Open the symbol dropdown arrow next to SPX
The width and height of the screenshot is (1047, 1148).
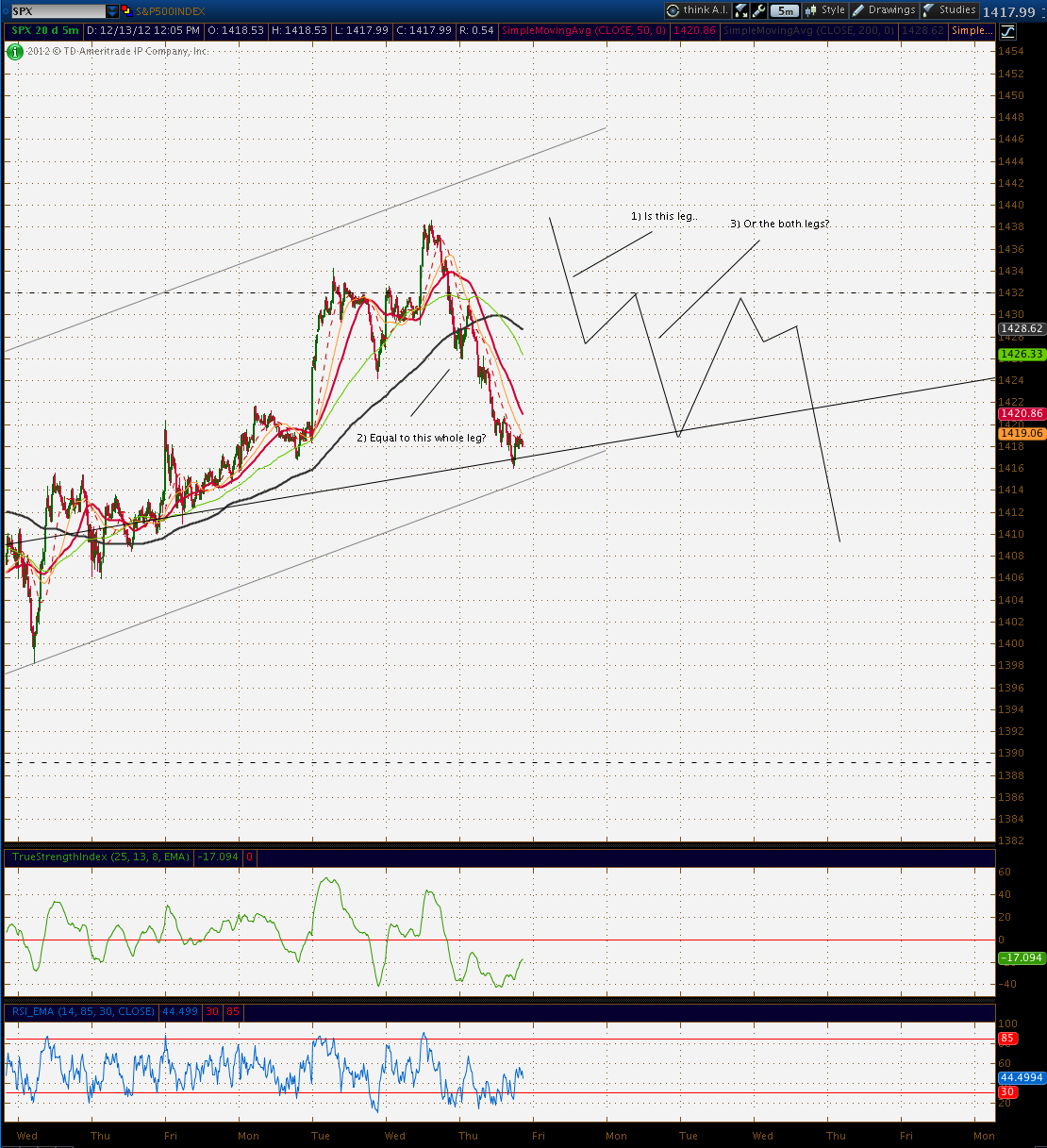pyautogui.click(x=113, y=11)
